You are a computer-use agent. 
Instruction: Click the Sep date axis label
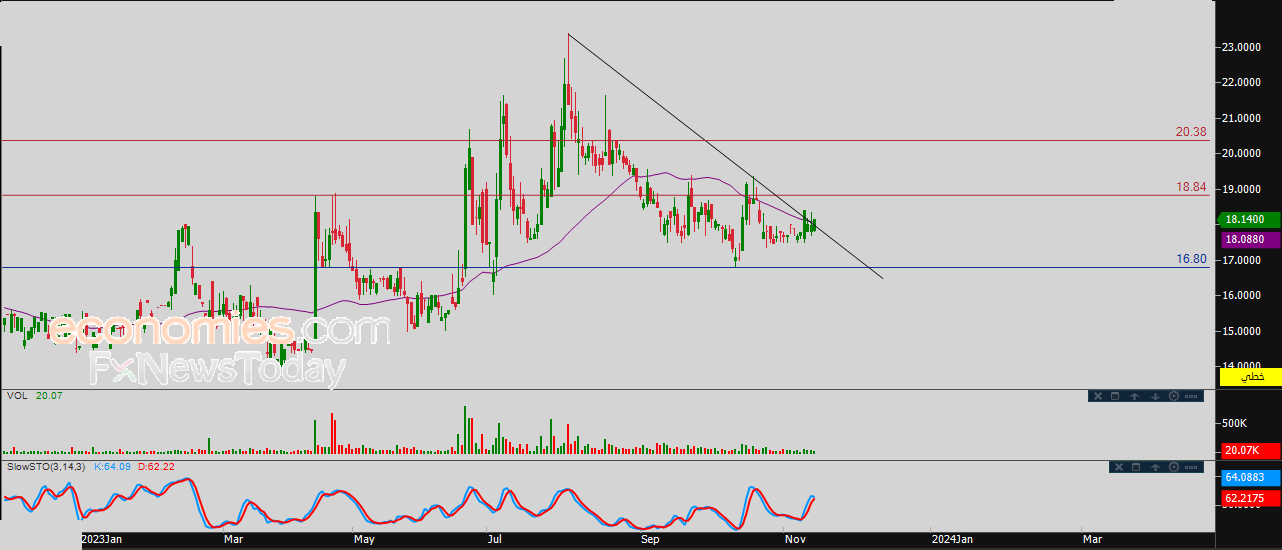click(x=650, y=540)
